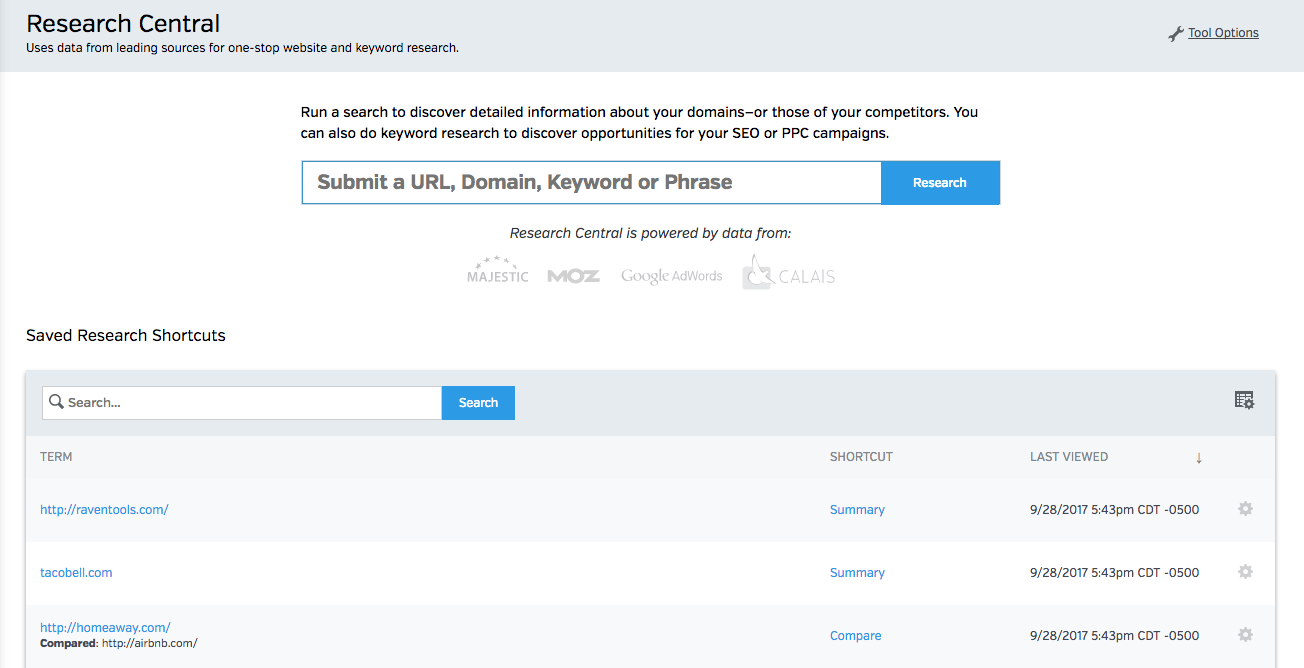Sort by the Shortcut column header
Screen dimensions: 1304x668
[x=861, y=457]
